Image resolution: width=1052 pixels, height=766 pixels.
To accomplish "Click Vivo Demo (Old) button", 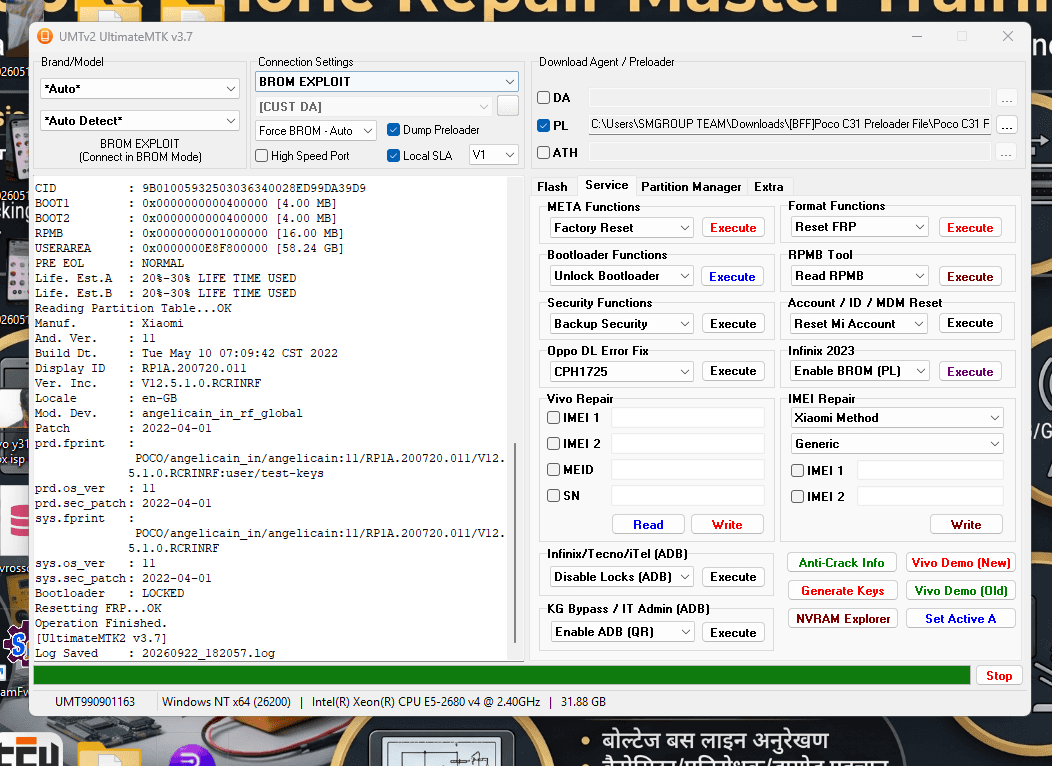I will 961,591.
